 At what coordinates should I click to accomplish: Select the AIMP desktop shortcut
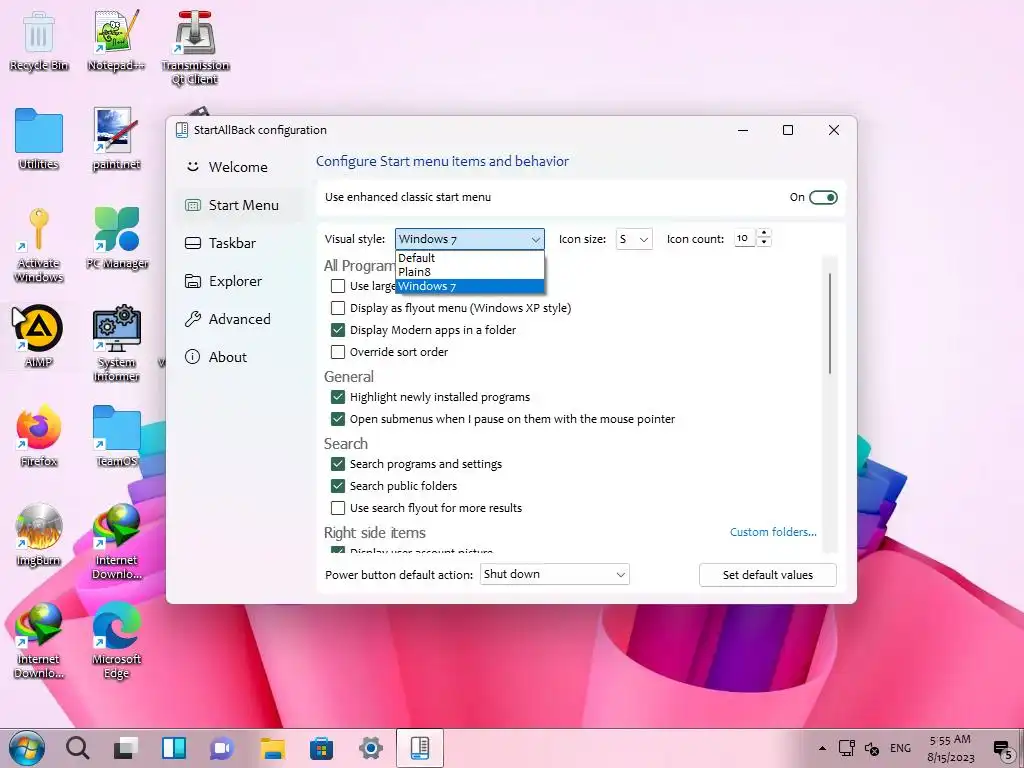point(39,337)
